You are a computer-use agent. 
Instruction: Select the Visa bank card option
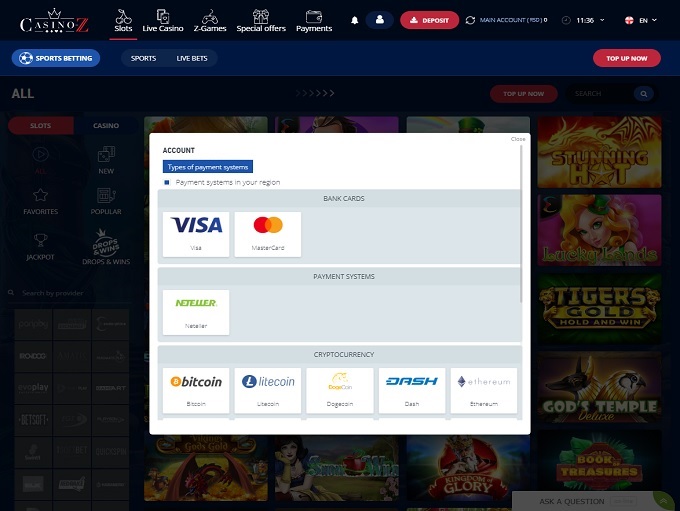(196, 233)
